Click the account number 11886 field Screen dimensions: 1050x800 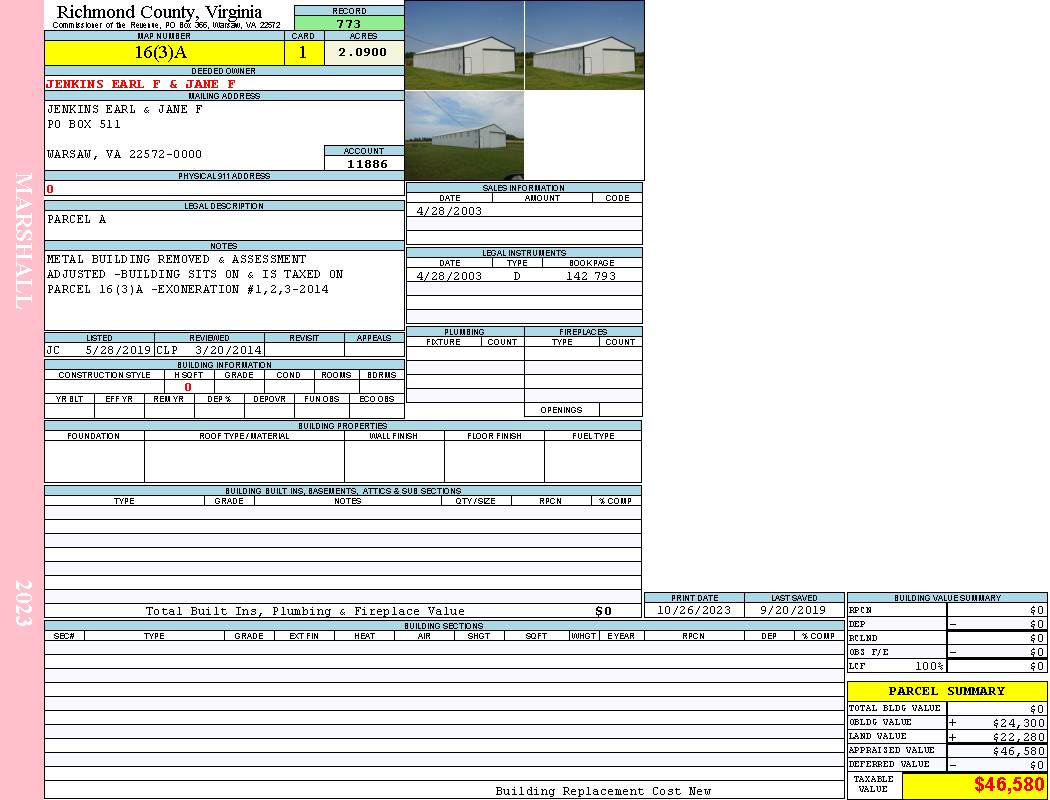[364, 163]
